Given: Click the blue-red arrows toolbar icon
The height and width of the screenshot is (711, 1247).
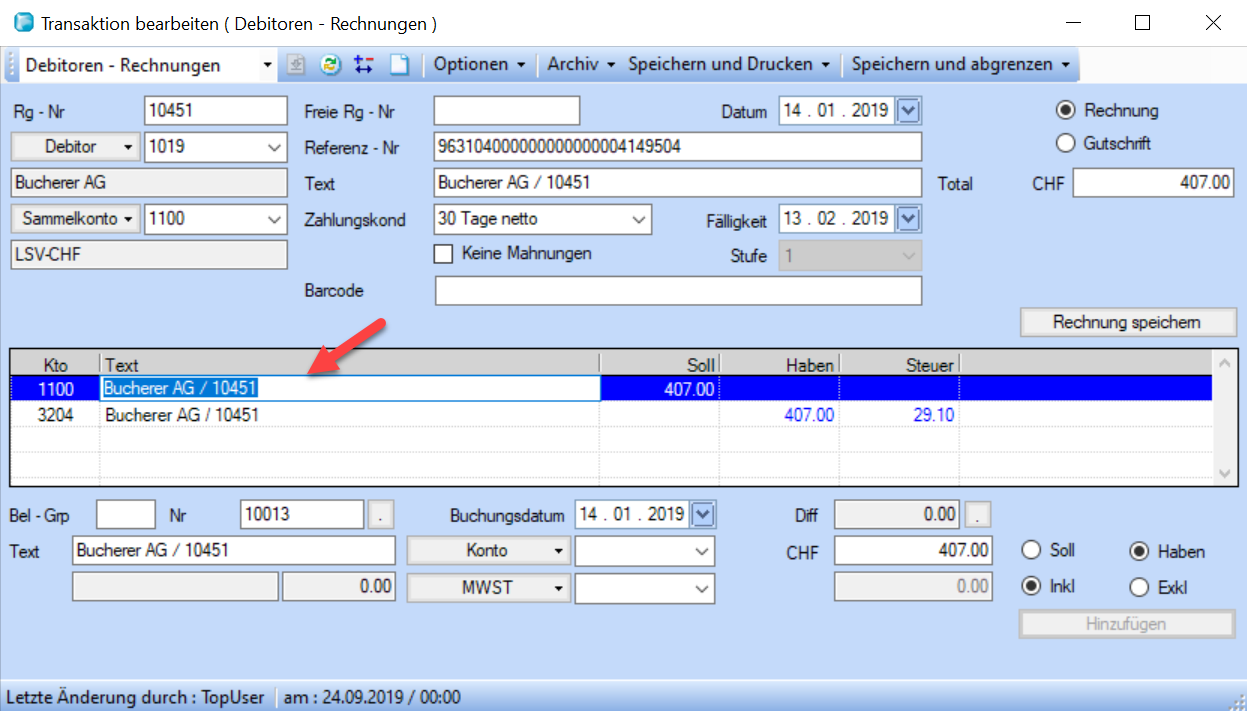Looking at the screenshot, I should pyautogui.click(x=363, y=65).
